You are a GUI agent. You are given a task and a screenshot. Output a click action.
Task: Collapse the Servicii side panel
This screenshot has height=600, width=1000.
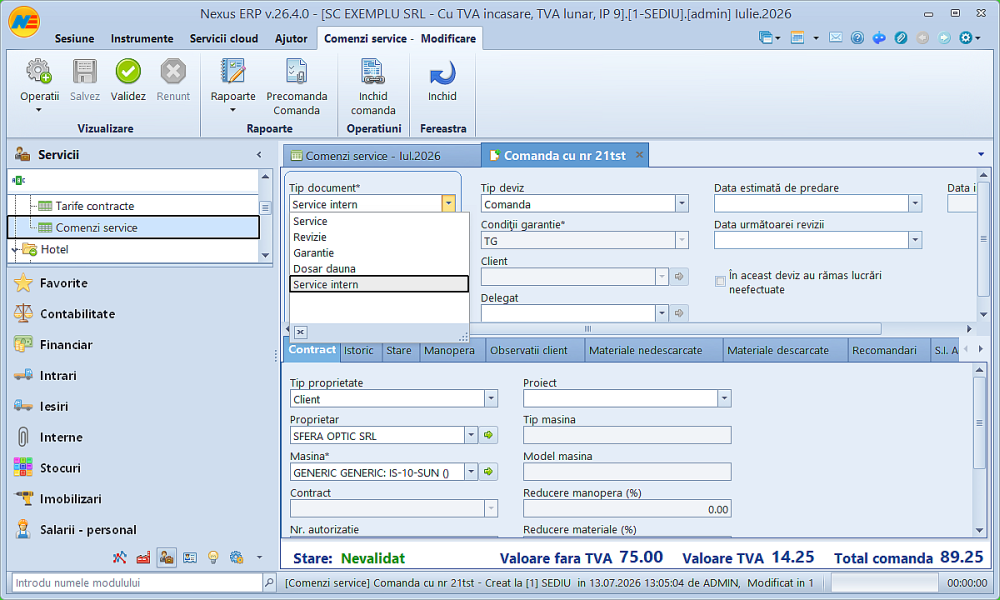(259, 154)
